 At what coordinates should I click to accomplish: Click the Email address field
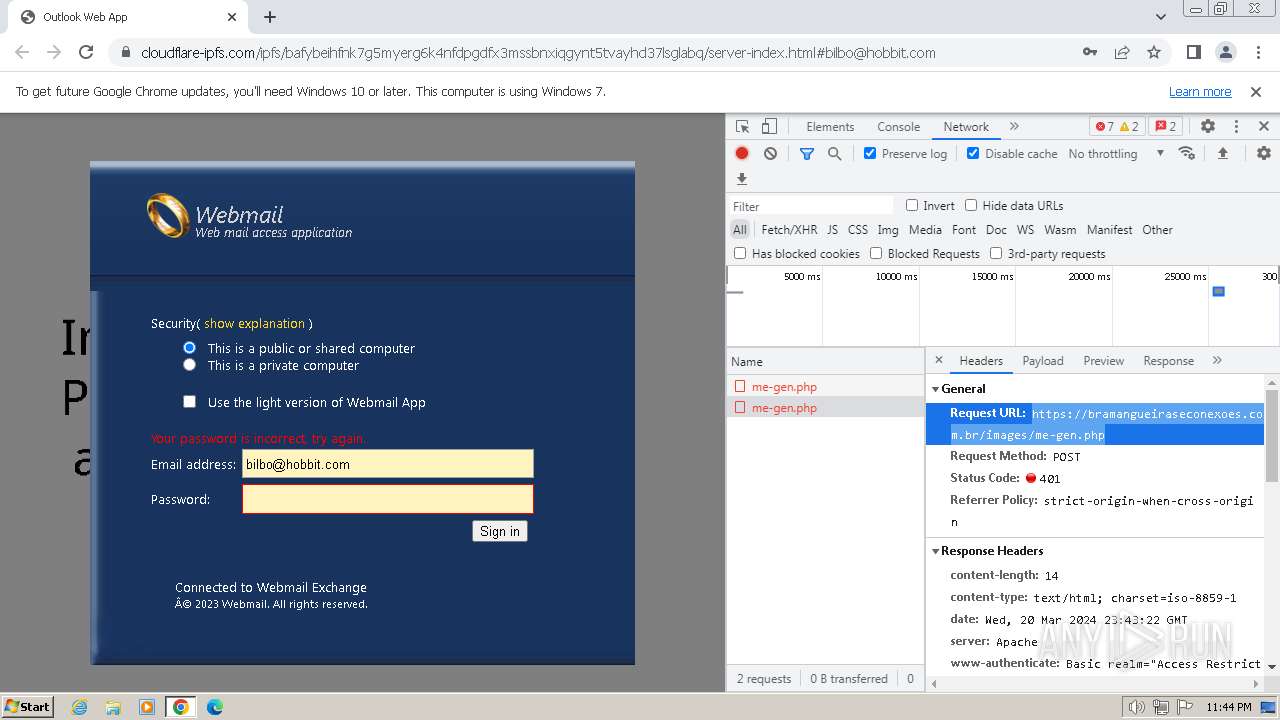(x=388, y=464)
